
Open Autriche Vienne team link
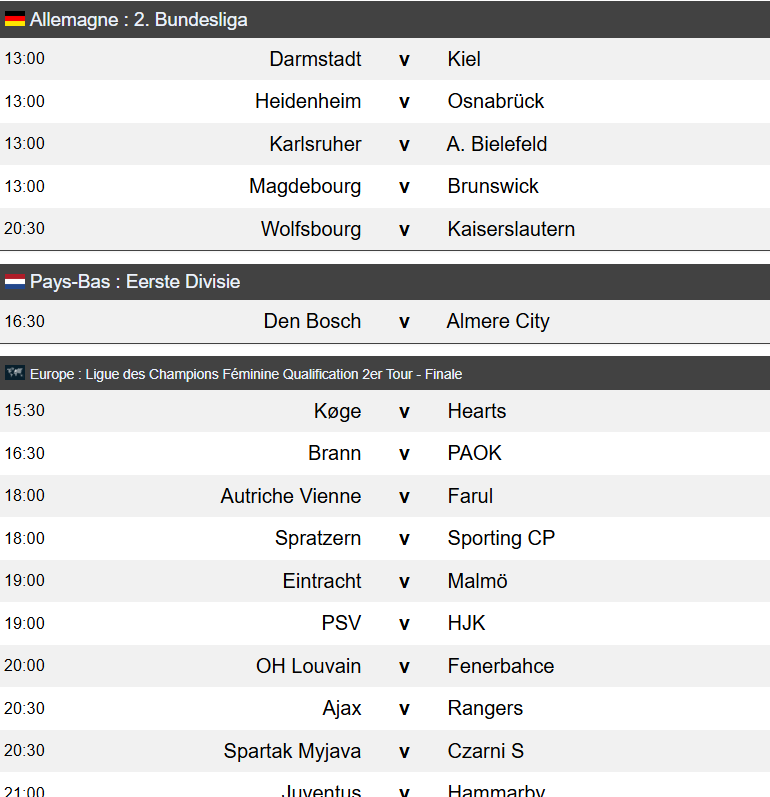click(x=291, y=496)
